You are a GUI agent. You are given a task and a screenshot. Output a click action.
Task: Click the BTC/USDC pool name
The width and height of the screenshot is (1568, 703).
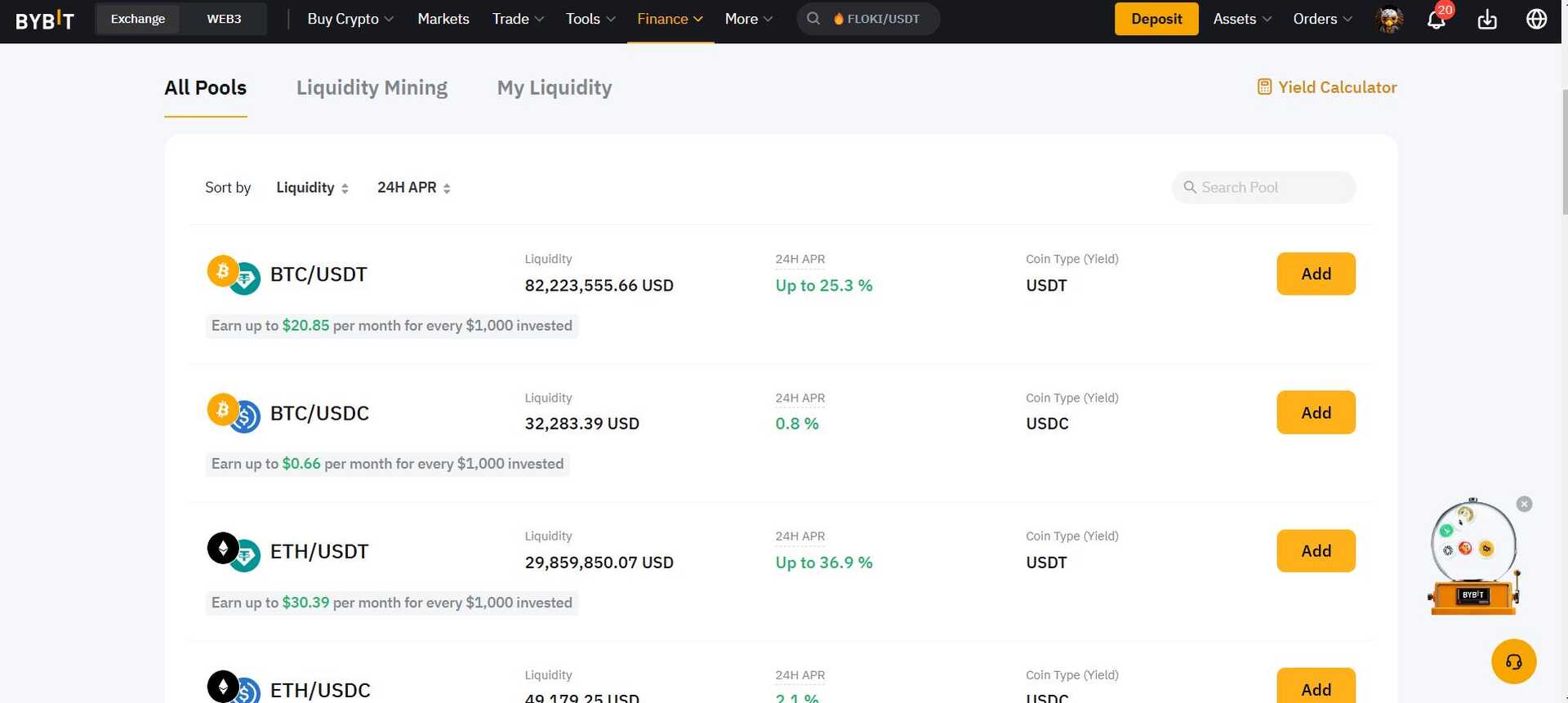point(319,413)
